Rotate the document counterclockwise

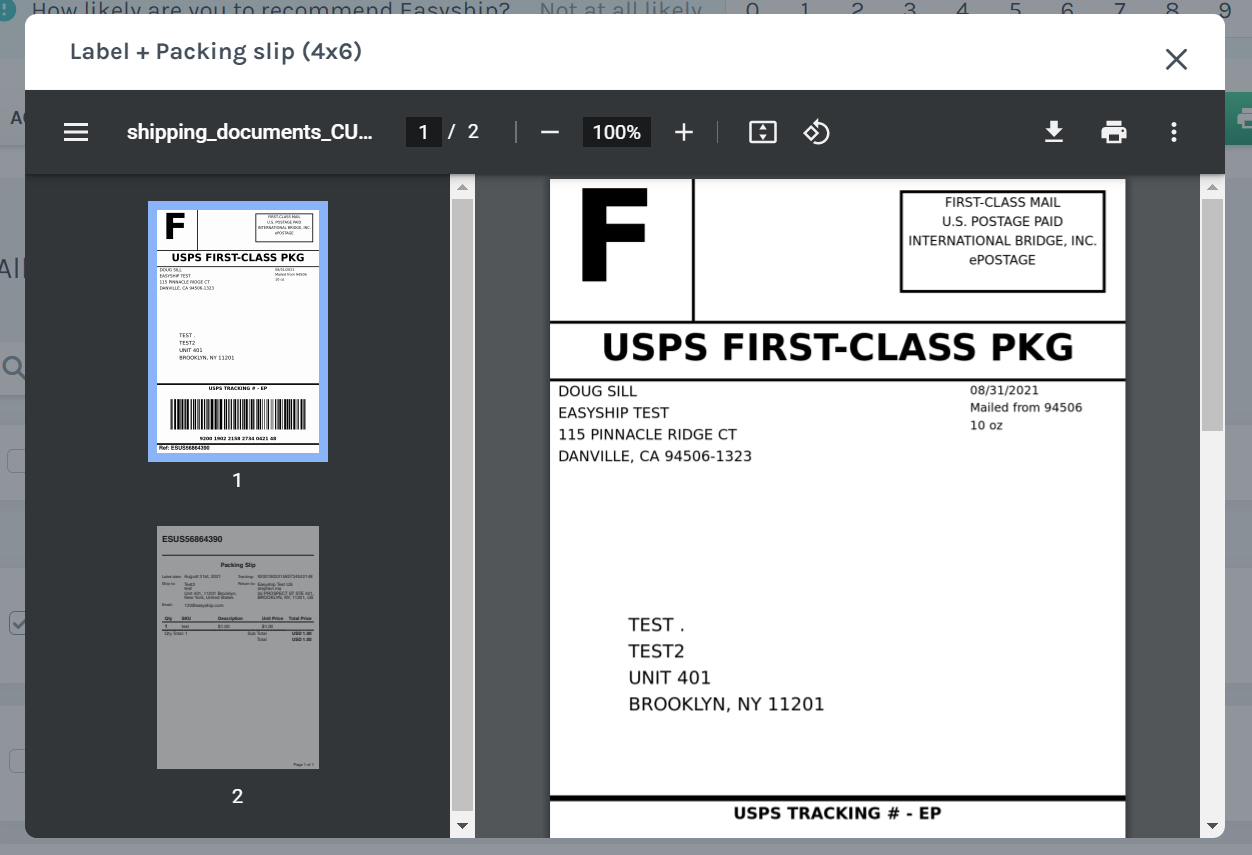click(x=817, y=132)
